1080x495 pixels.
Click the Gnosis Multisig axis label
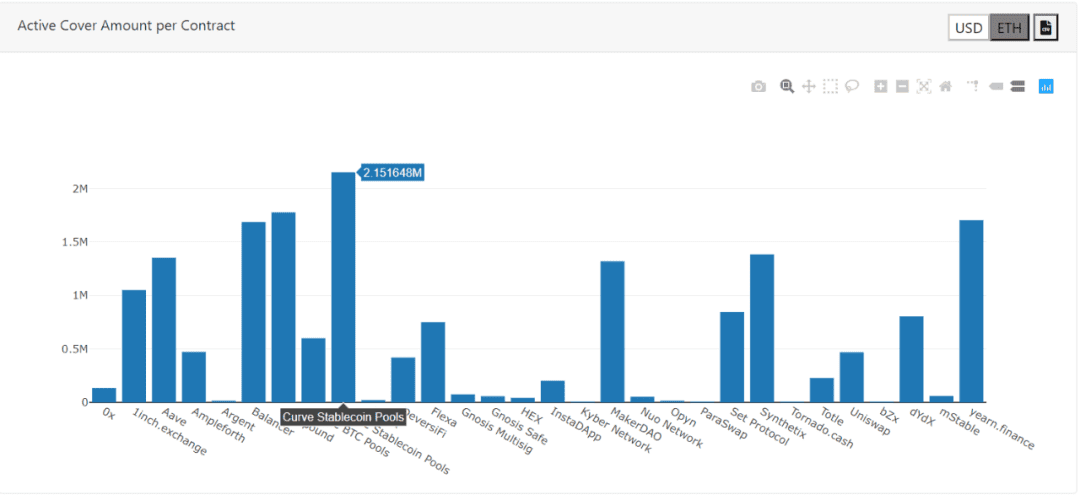(x=497, y=432)
